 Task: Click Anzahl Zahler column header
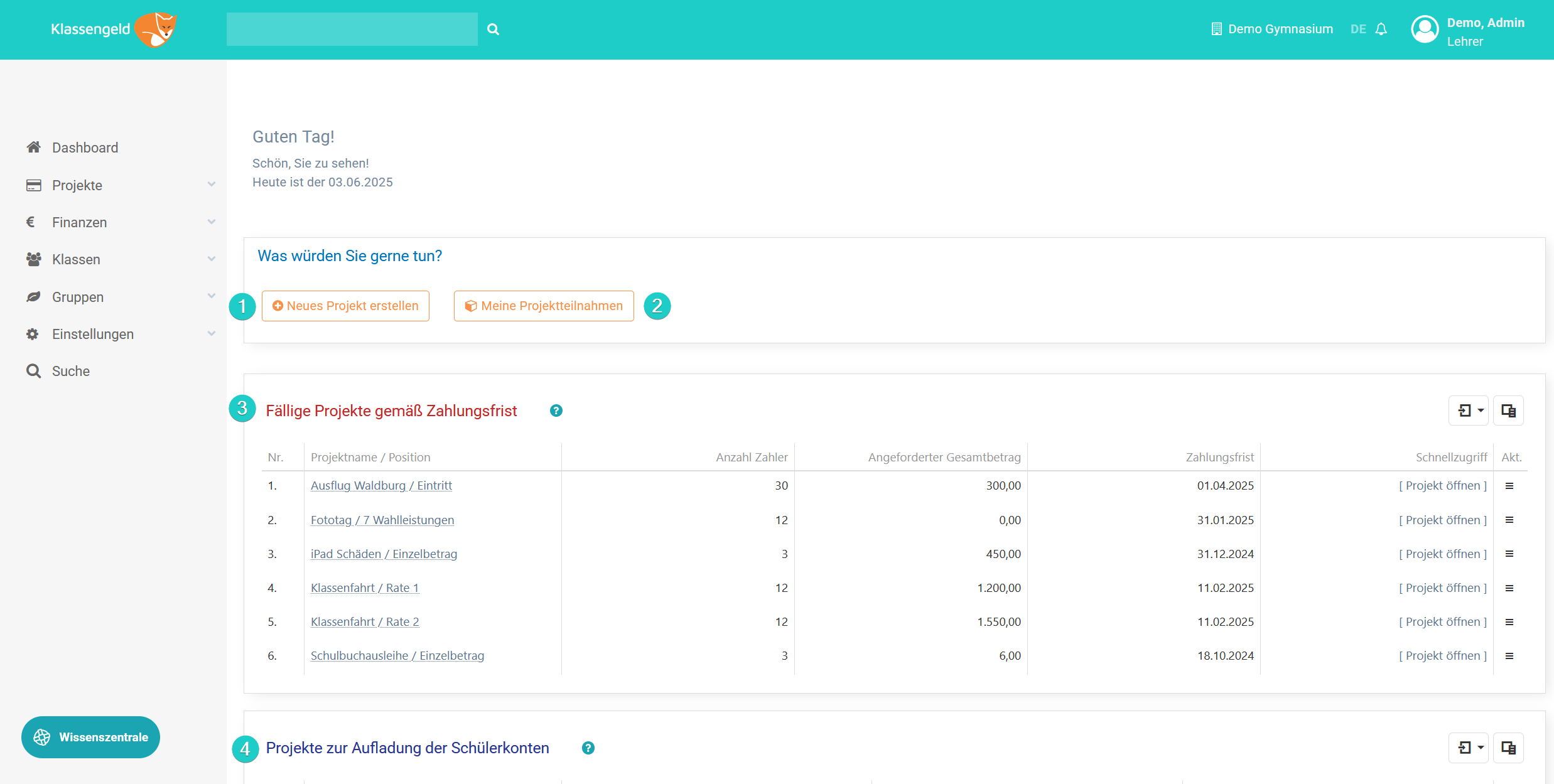tap(752, 457)
